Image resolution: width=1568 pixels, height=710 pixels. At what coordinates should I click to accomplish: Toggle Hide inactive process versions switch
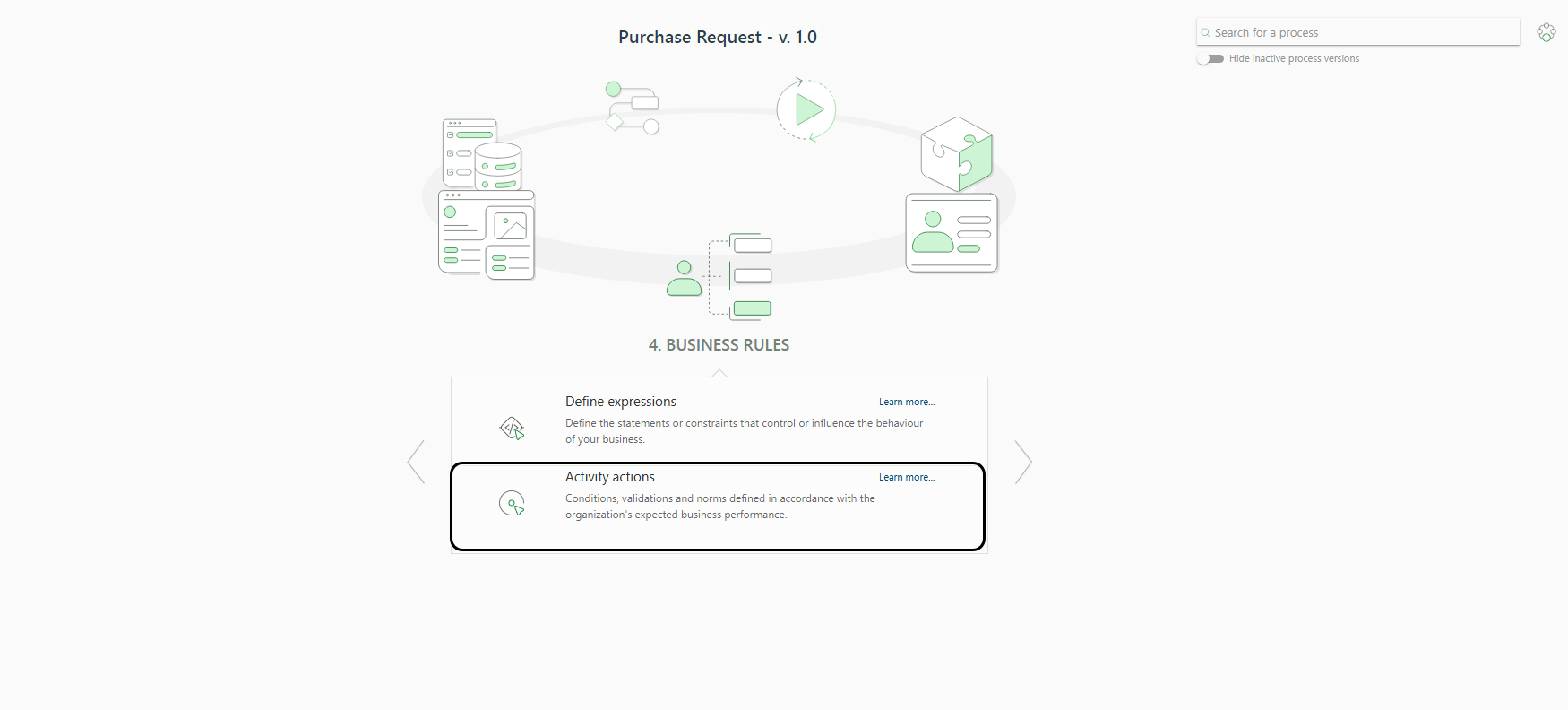[x=1210, y=58]
